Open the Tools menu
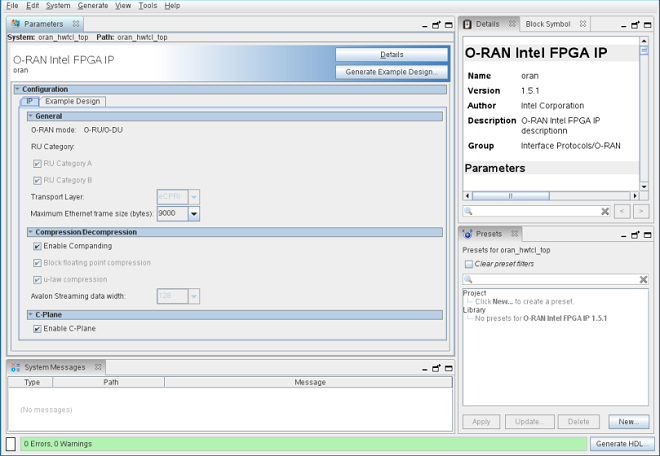 pos(148,5)
